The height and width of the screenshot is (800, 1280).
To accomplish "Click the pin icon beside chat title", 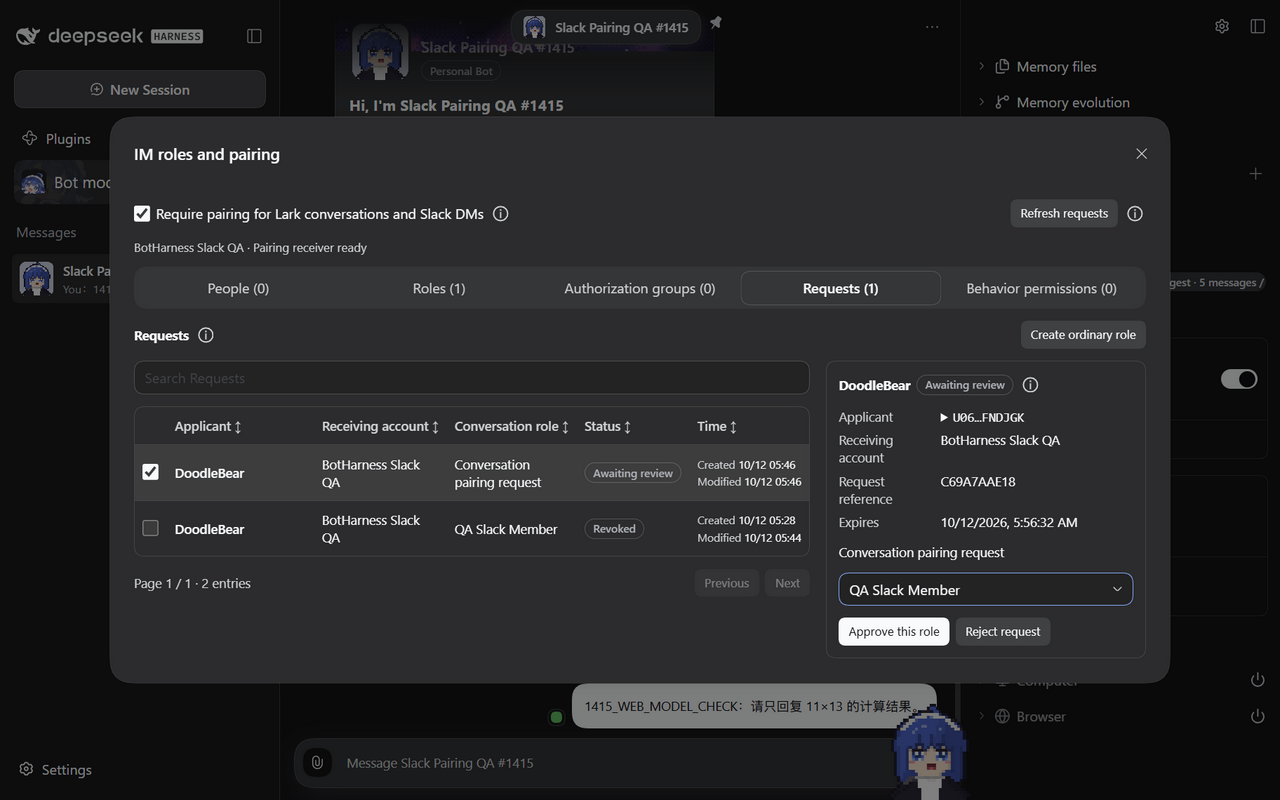I will (x=716, y=23).
